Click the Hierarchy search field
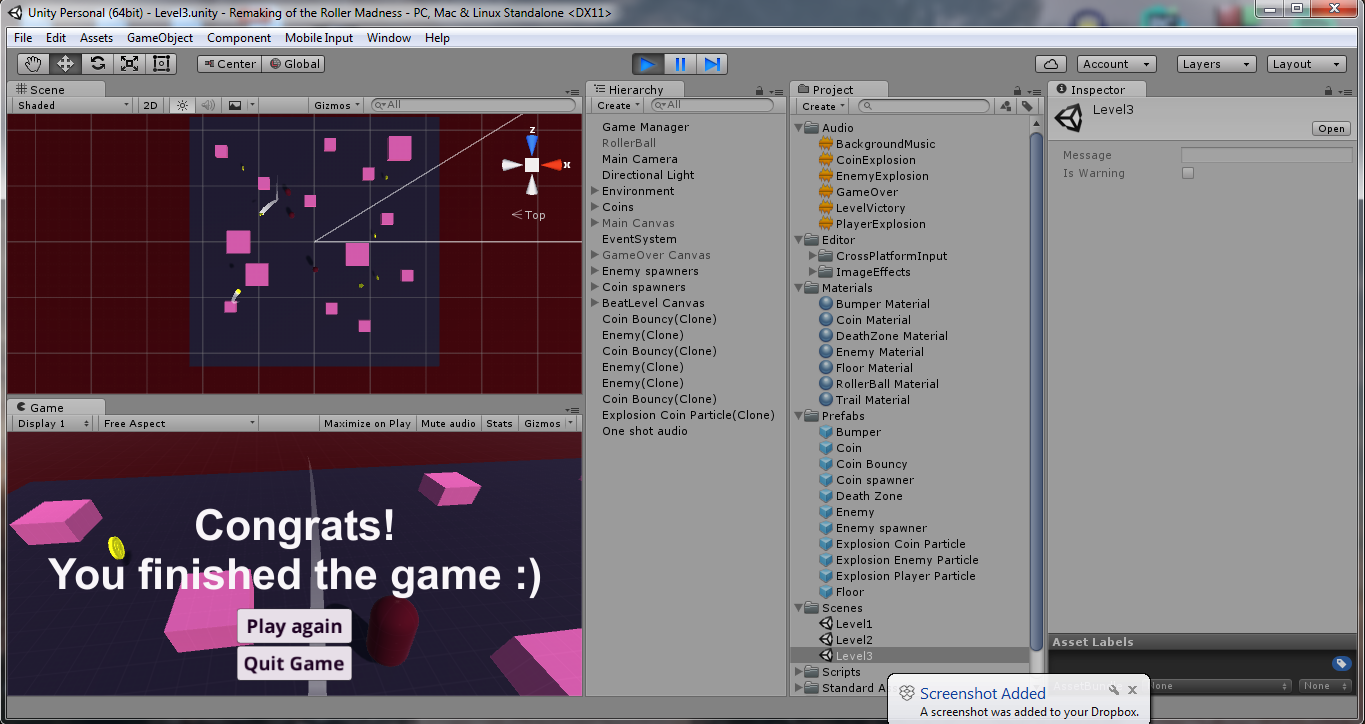The height and width of the screenshot is (724, 1365). [713, 105]
